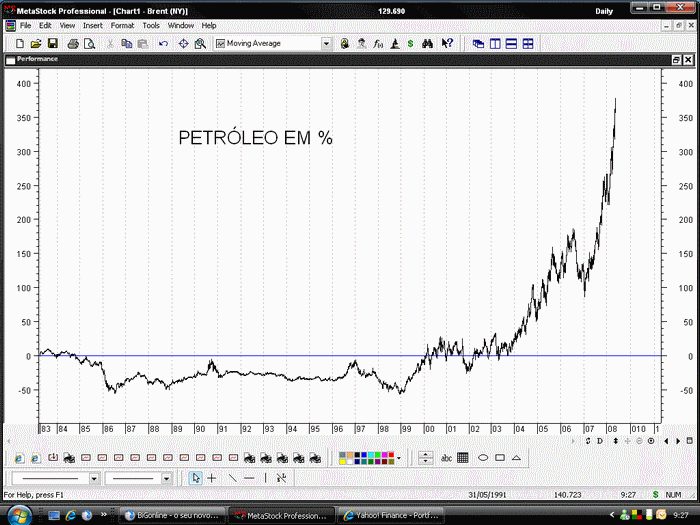Click the Copy icon in the toolbar
700x525 pixels.
click(x=127, y=44)
